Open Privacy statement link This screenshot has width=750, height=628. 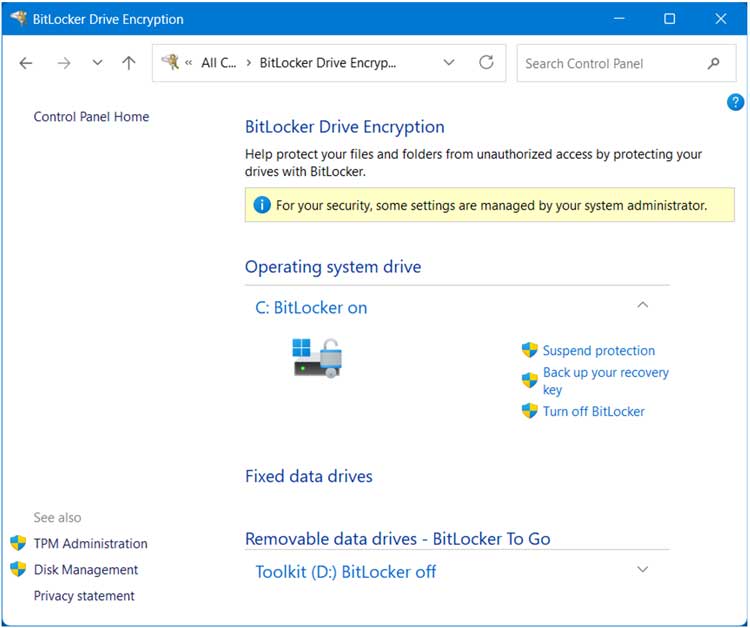[84, 596]
